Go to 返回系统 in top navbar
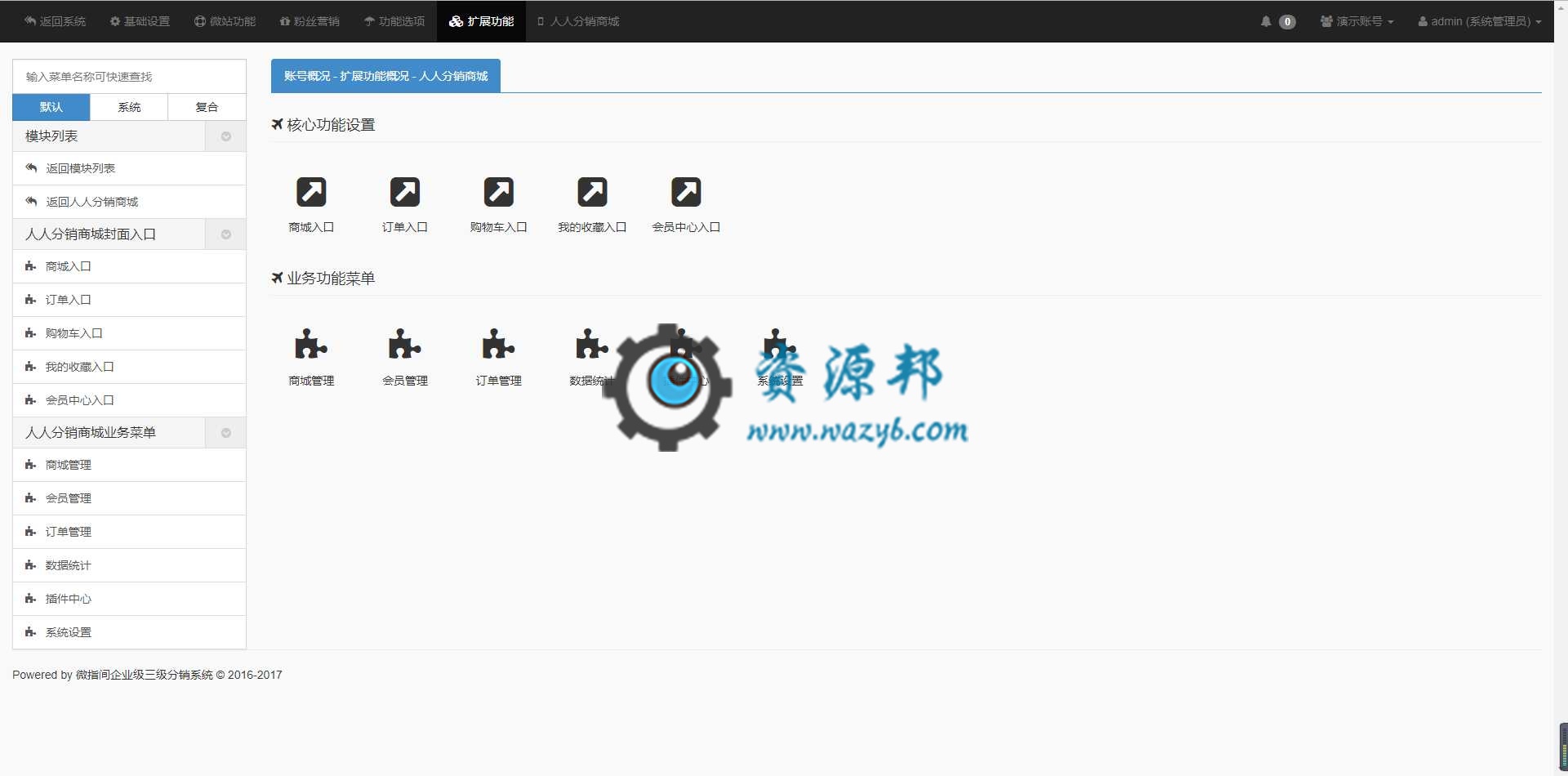1568x776 pixels. pos(55,21)
